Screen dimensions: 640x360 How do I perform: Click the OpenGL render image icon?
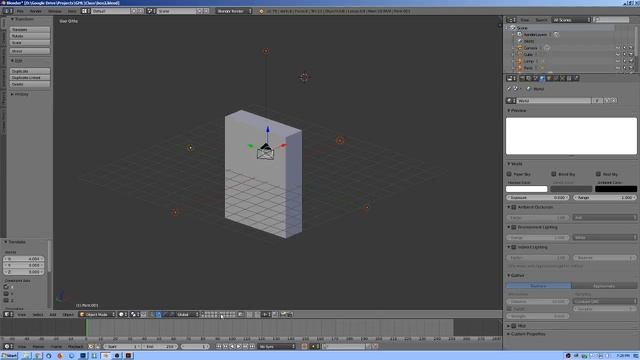coord(283,315)
